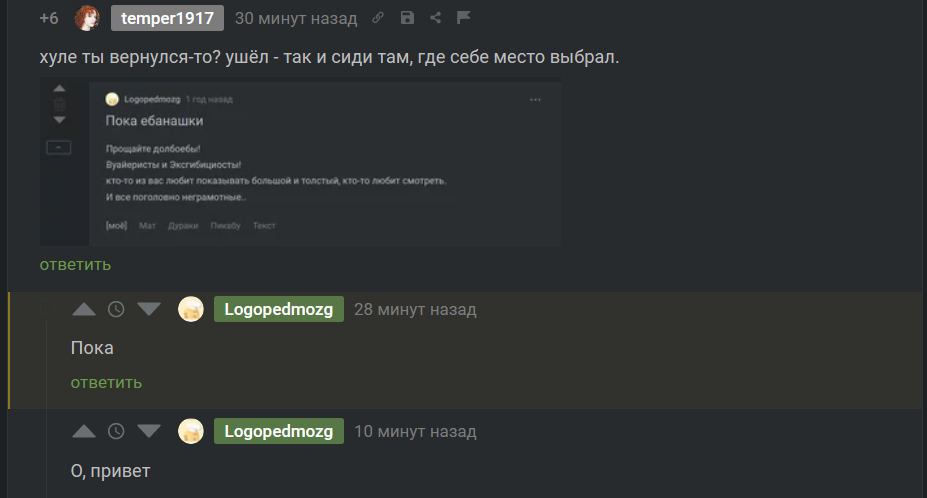Image resolution: width=927 pixels, height=498 pixels.
Task: Reply to the "Пока" comment via ответить
Action: 106,383
